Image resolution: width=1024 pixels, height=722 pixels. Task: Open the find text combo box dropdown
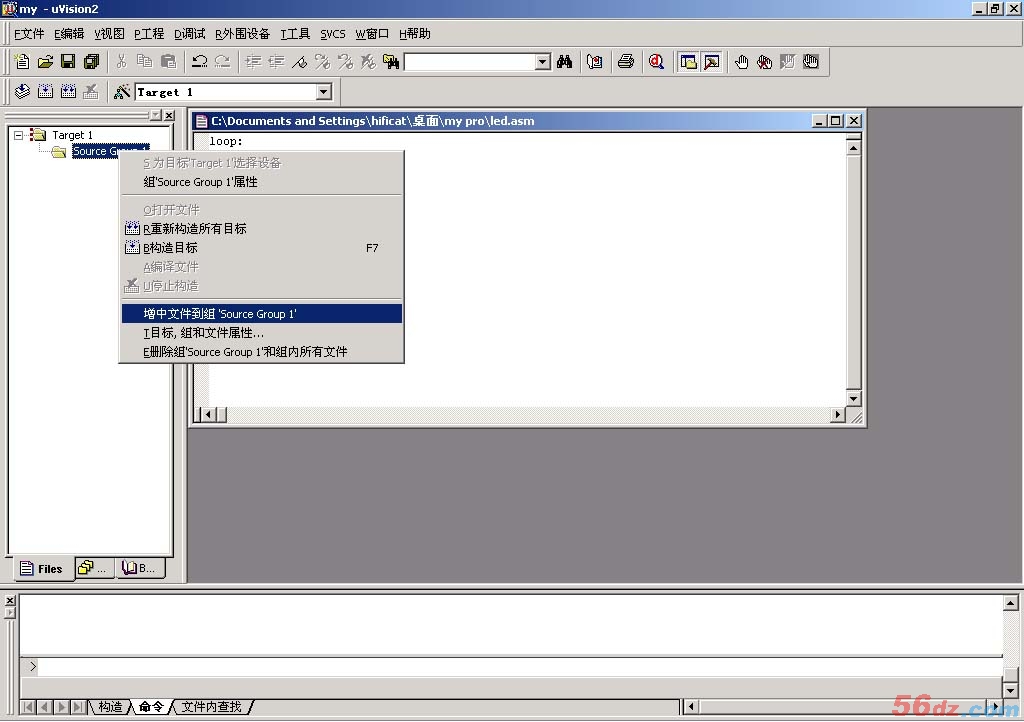pyautogui.click(x=543, y=62)
